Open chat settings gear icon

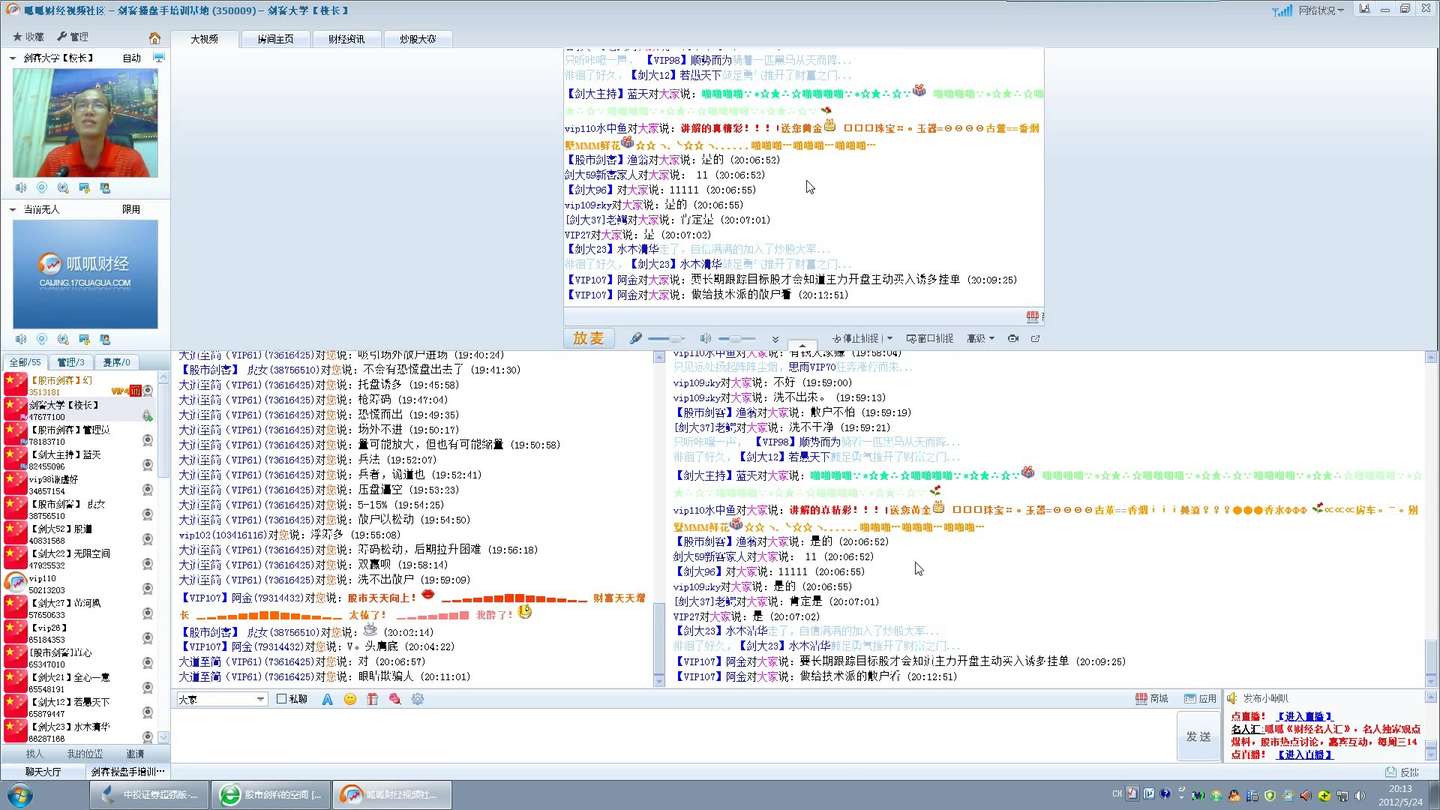click(x=418, y=699)
